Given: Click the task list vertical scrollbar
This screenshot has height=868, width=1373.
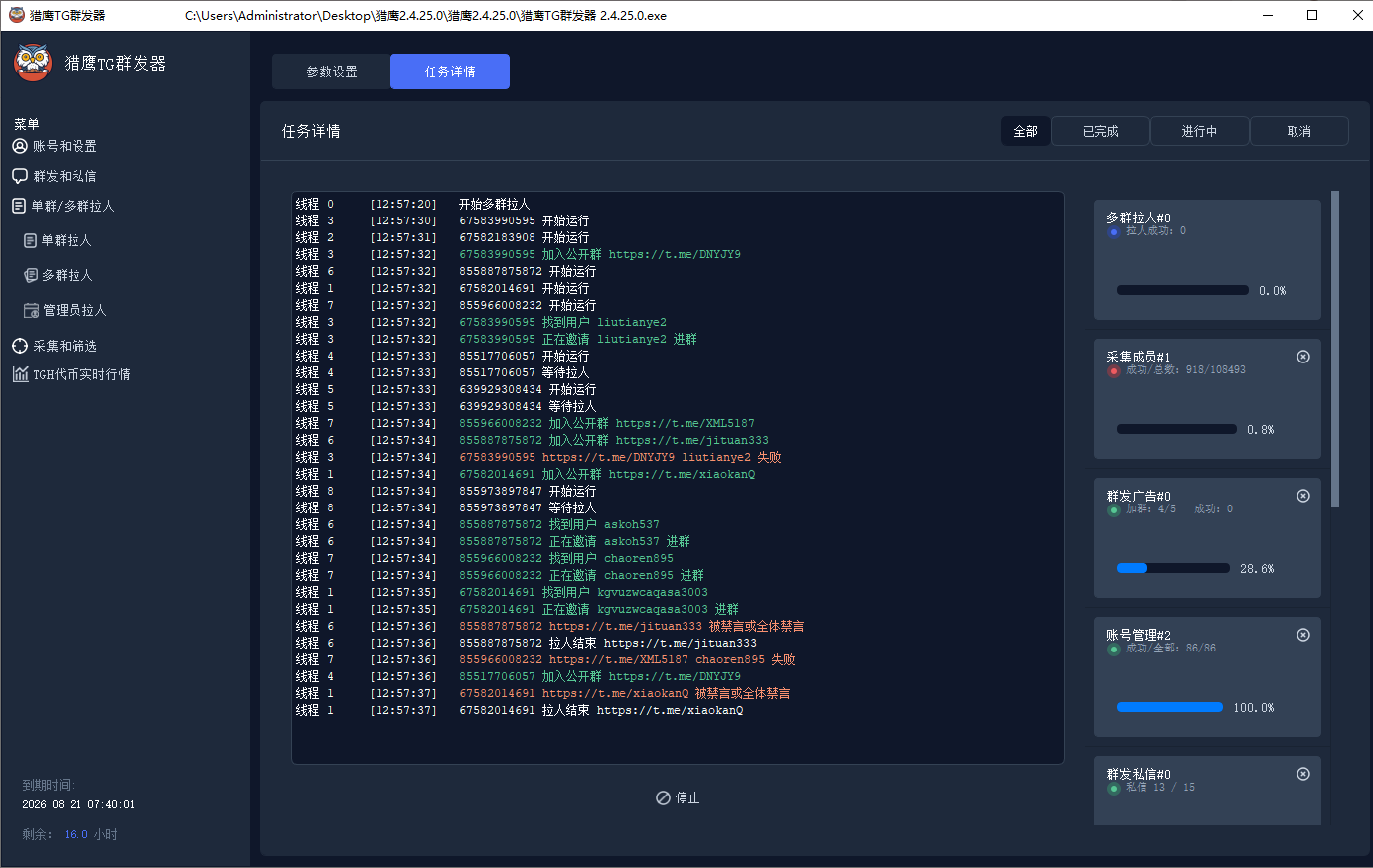Looking at the screenshot, I should point(1335,349).
